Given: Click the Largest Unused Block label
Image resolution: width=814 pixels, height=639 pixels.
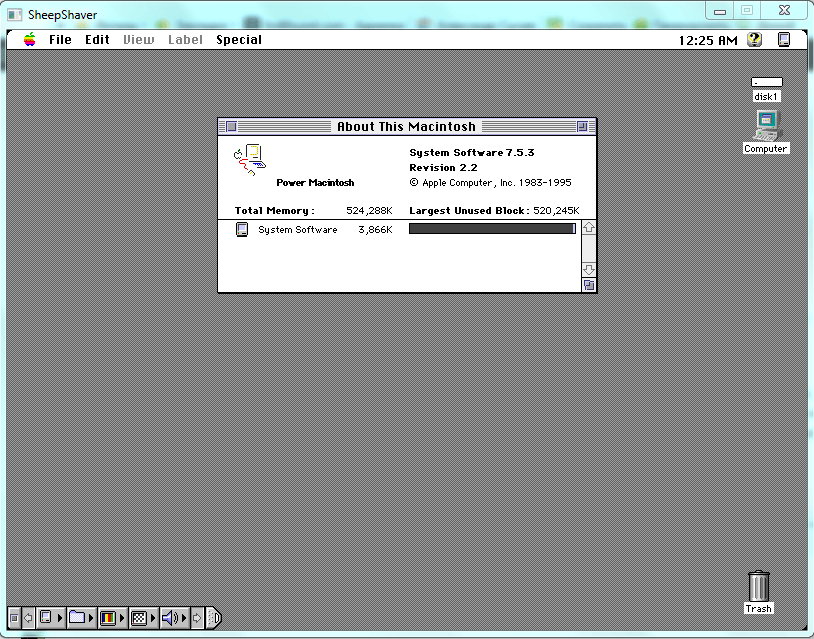Looking at the screenshot, I should tap(469, 211).
